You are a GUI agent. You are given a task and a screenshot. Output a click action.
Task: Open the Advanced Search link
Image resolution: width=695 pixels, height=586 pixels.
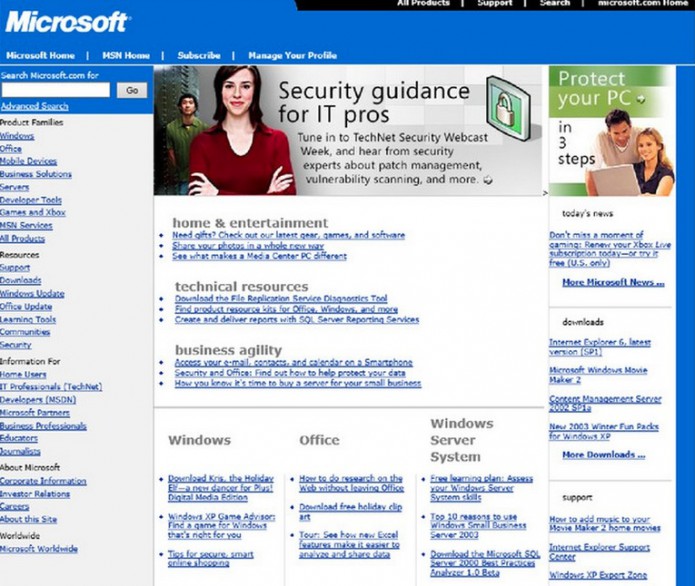[34, 106]
